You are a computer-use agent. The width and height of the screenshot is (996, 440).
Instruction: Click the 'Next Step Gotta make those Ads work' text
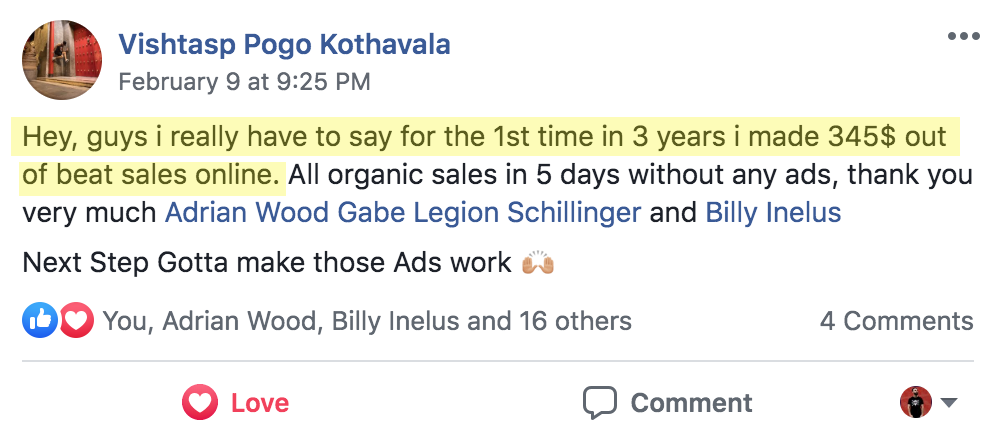267,262
